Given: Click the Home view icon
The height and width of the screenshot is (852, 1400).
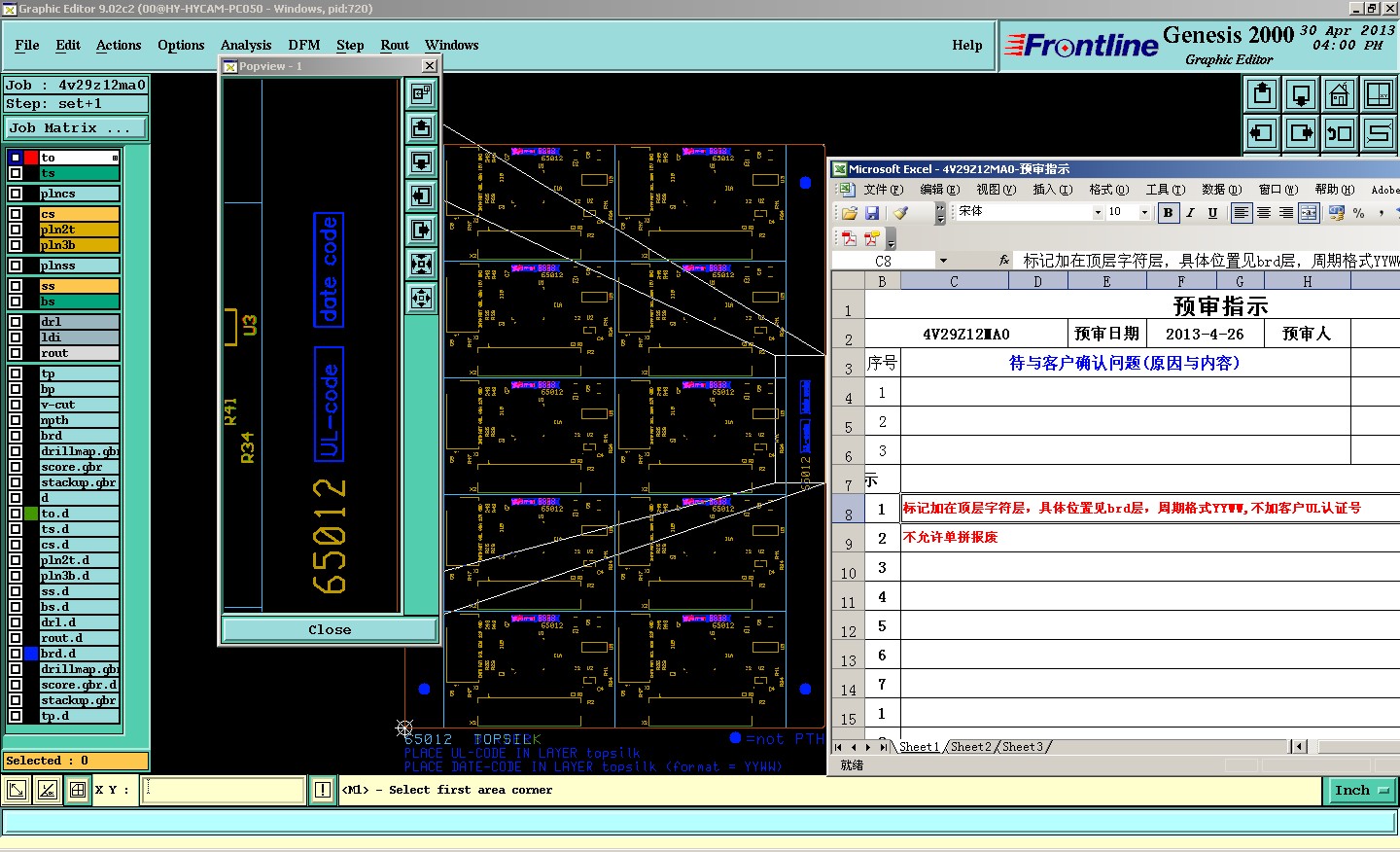Looking at the screenshot, I should click(1340, 94).
